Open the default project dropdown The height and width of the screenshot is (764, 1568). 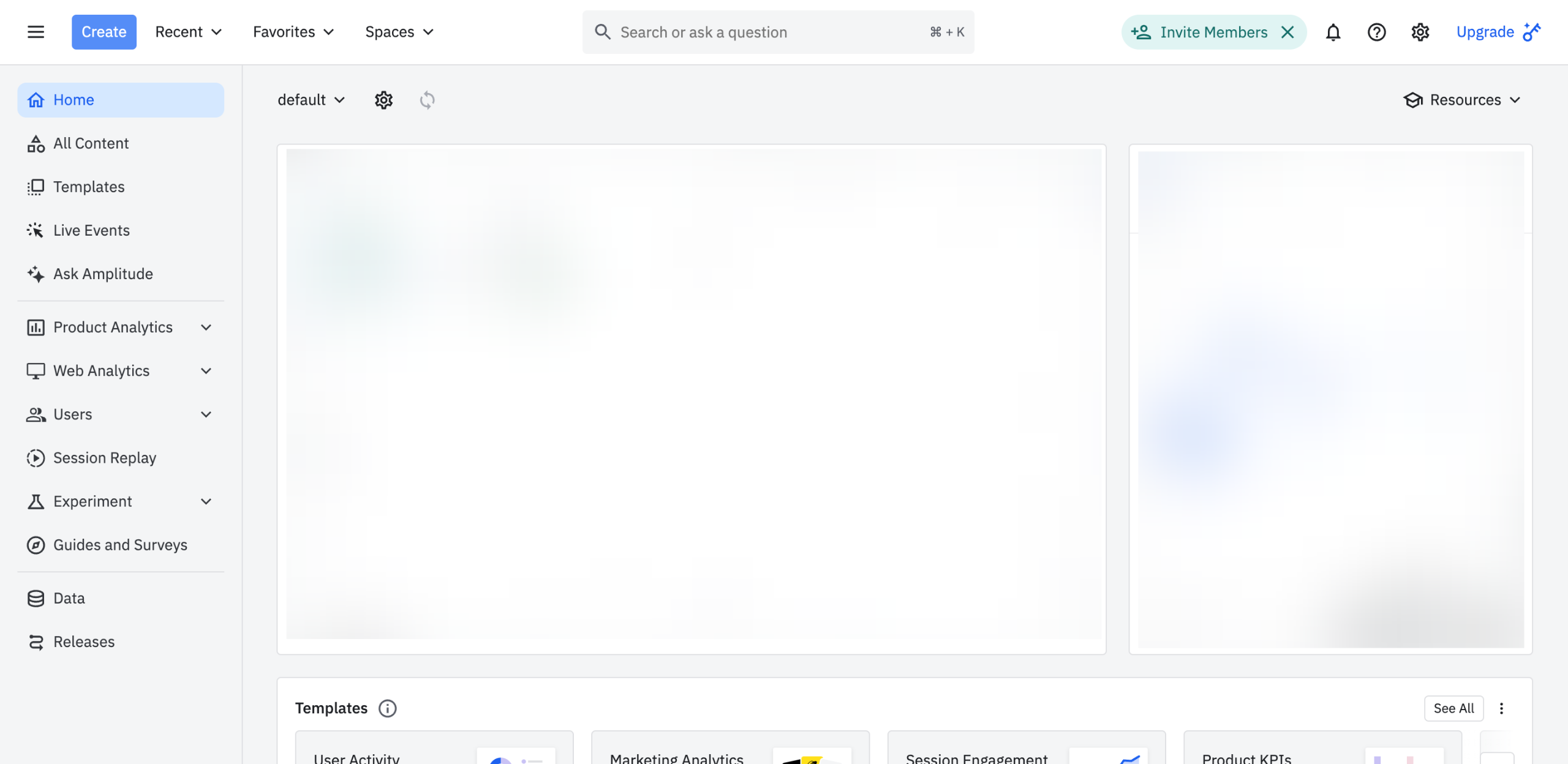tap(311, 100)
